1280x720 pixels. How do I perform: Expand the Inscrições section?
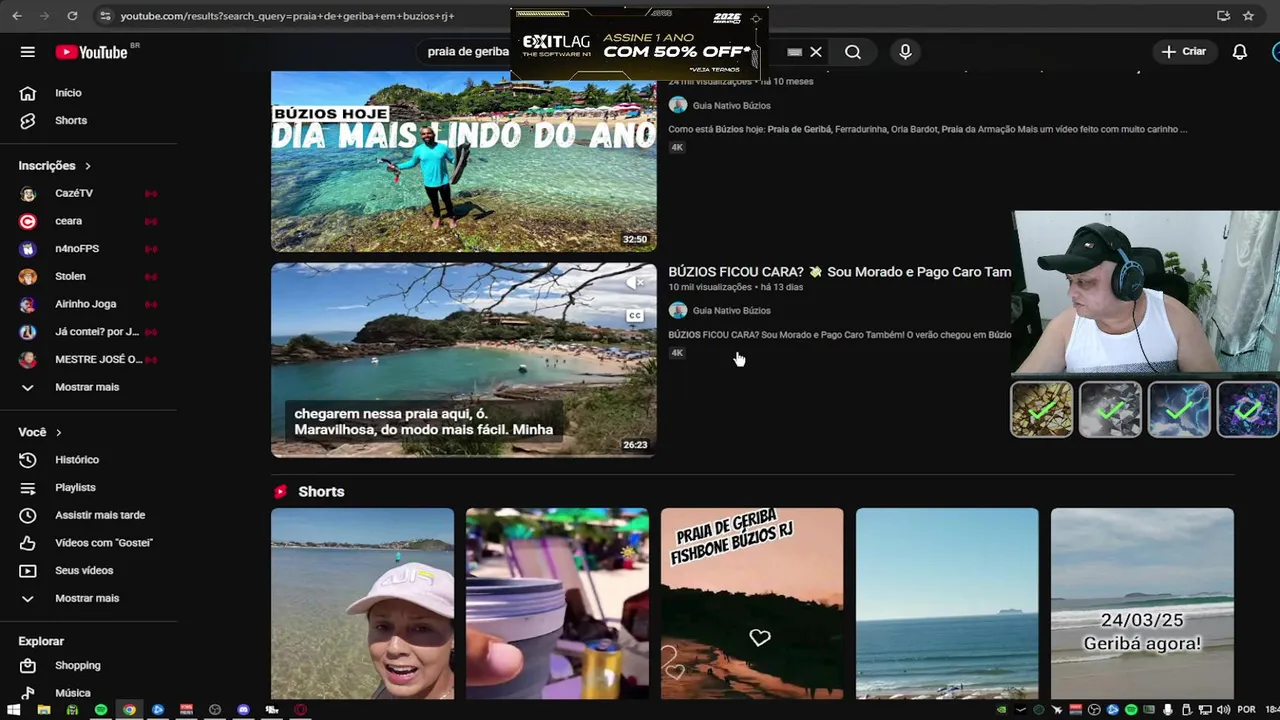(54, 166)
